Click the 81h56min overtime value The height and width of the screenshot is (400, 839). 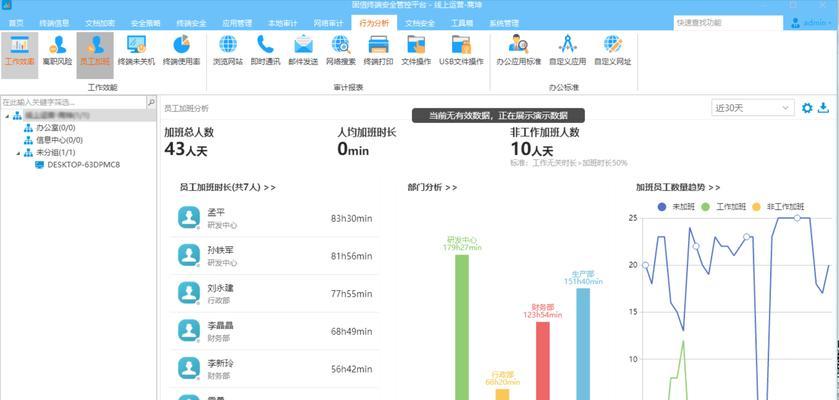click(351, 256)
